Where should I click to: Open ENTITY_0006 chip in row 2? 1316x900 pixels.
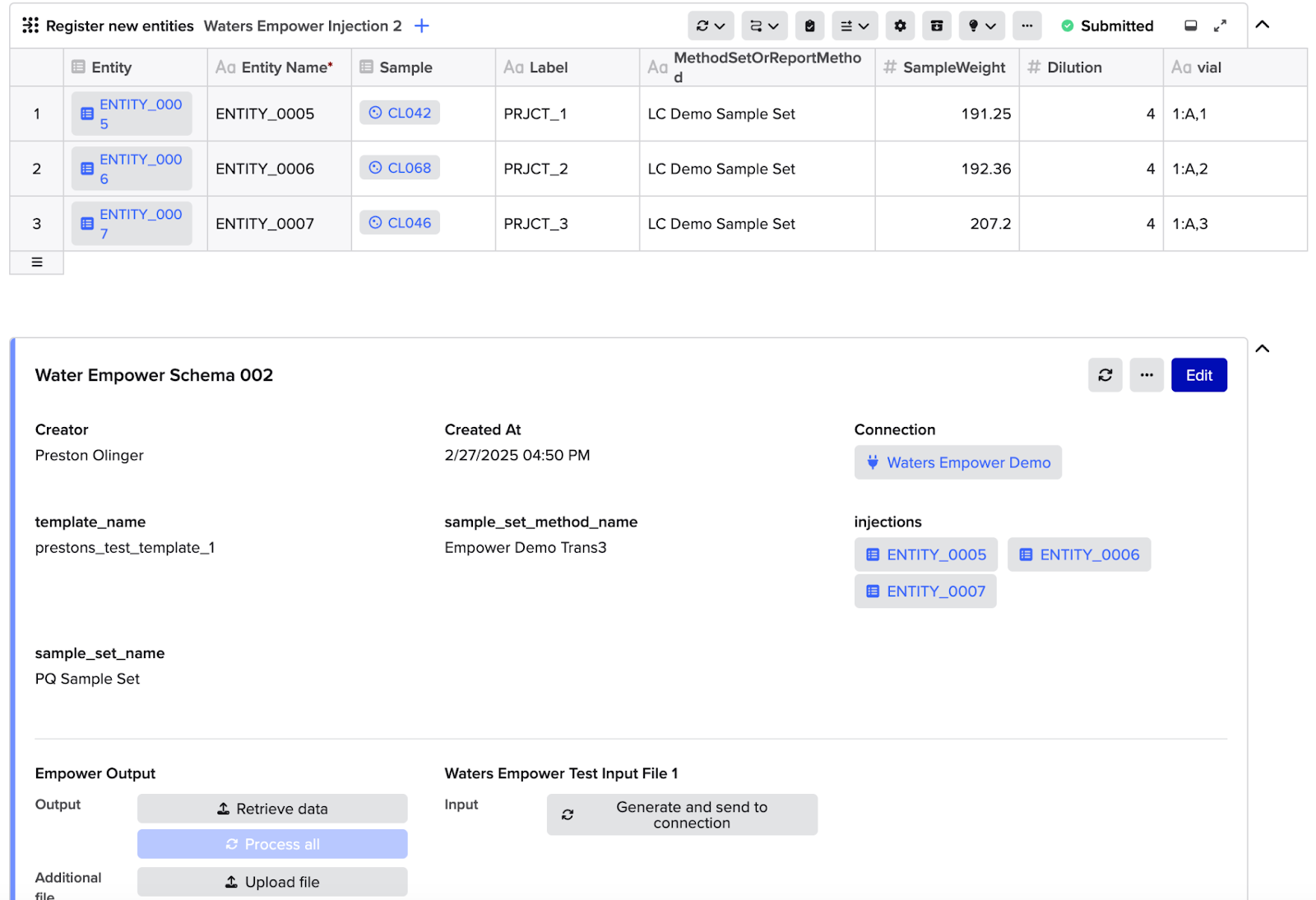pos(132,169)
